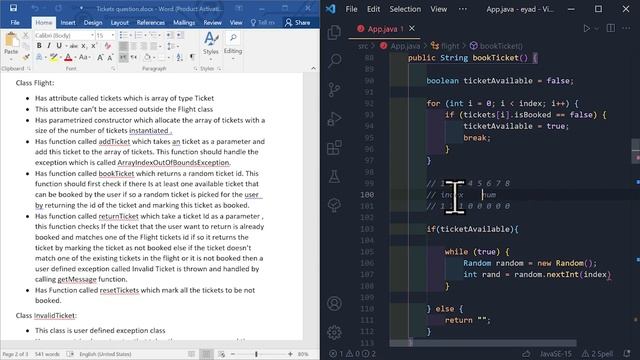
Task: Click the Share button in Word
Action: 298,22
